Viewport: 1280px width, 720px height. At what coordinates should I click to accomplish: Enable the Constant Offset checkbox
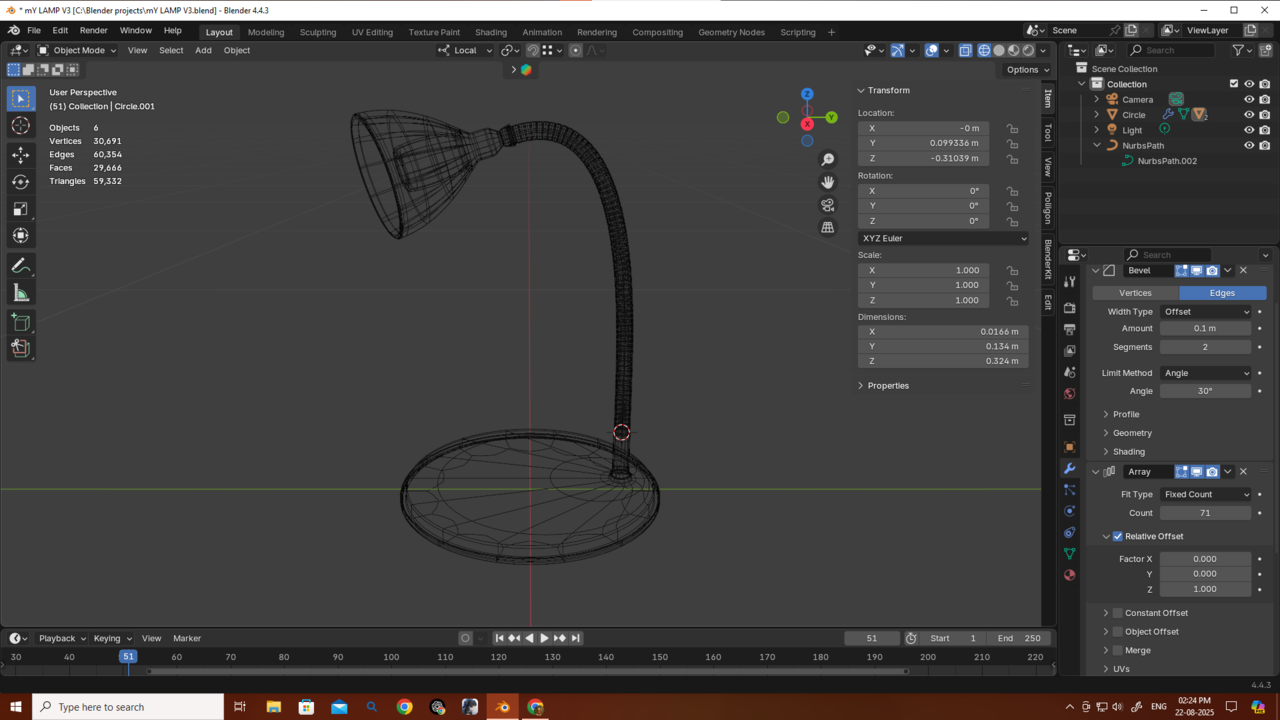pyautogui.click(x=1118, y=613)
